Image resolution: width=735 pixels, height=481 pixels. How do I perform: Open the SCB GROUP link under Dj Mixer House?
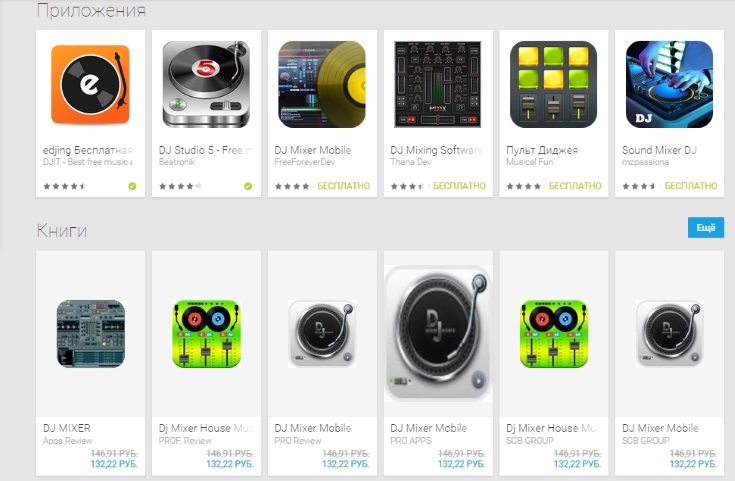click(x=530, y=441)
